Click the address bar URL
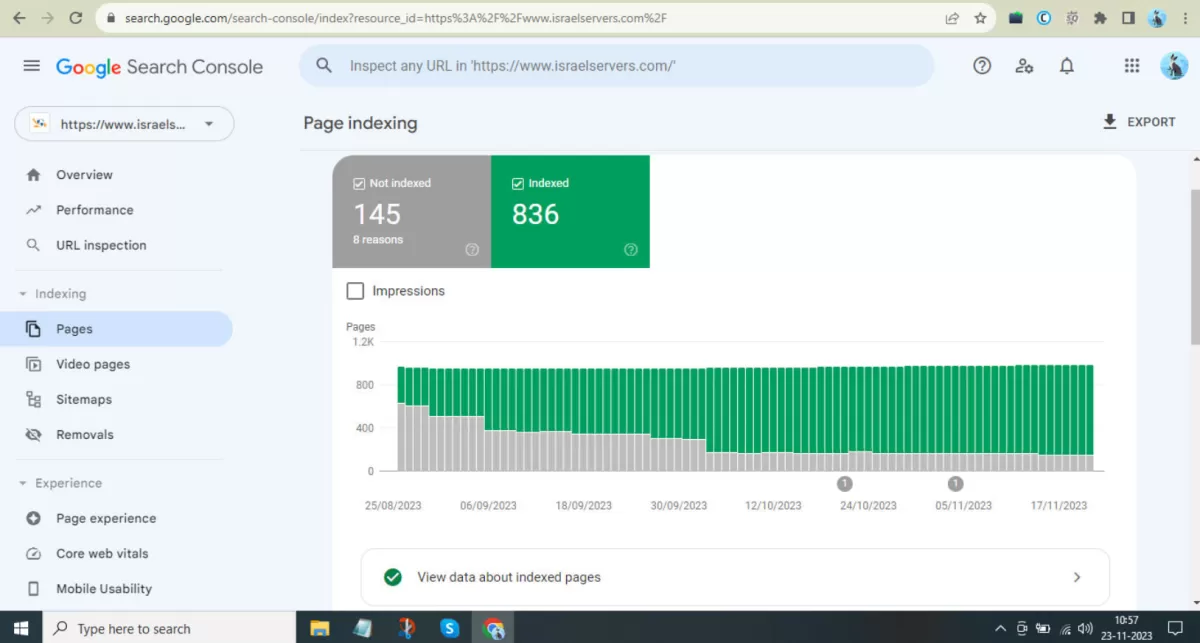The height and width of the screenshot is (643, 1200). [x=395, y=18]
